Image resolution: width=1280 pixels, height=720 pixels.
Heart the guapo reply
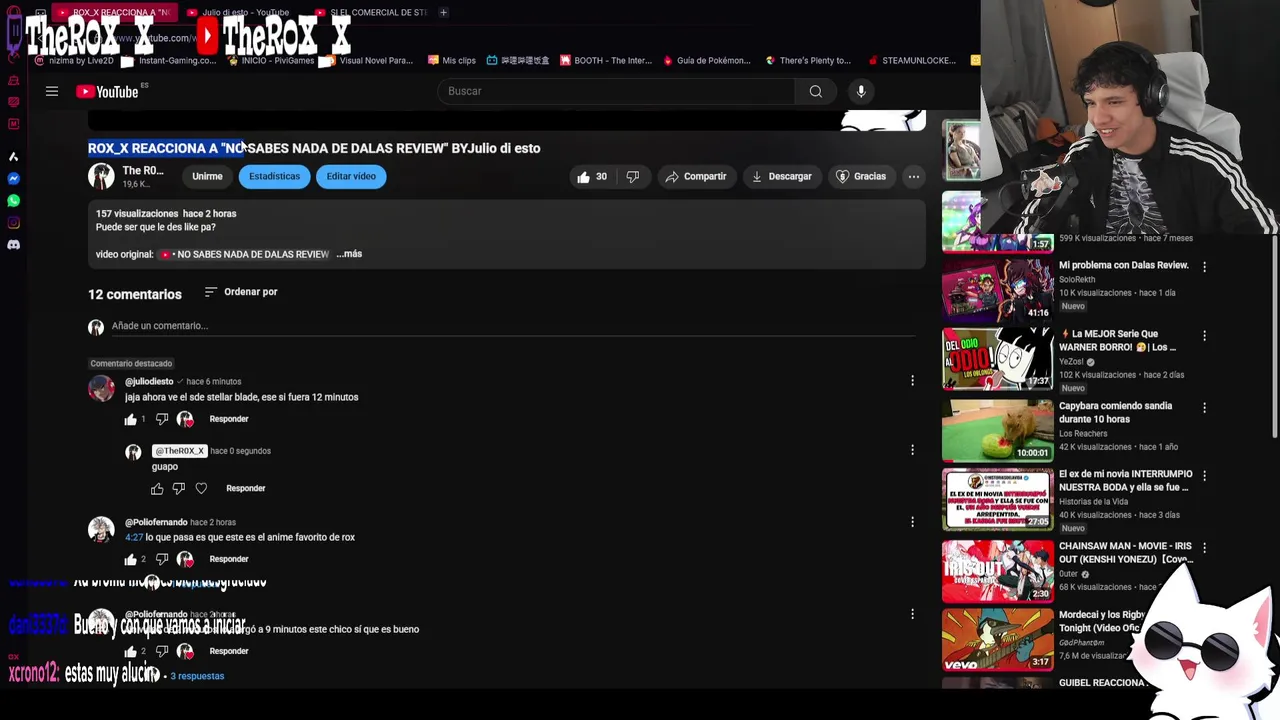tap(201, 488)
